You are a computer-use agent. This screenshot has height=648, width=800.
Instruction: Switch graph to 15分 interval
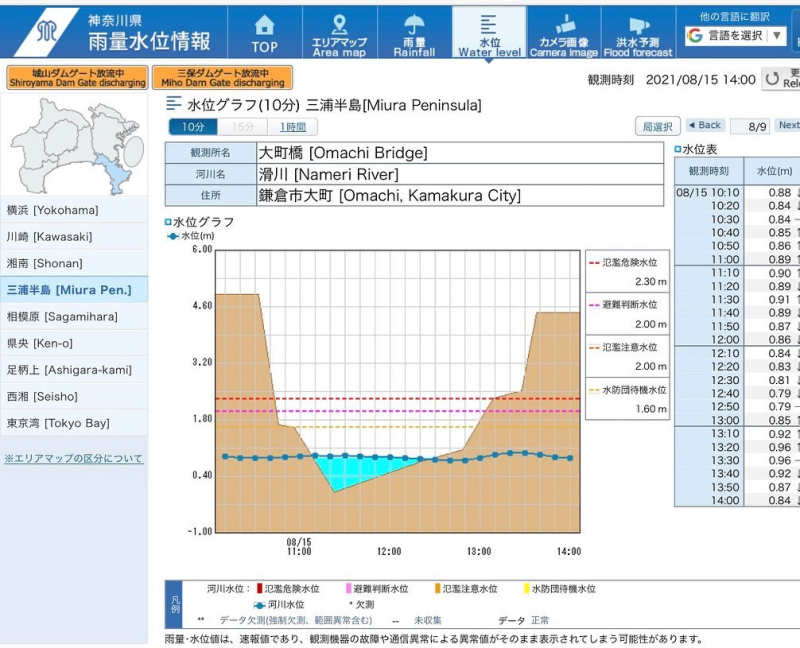[x=243, y=127]
